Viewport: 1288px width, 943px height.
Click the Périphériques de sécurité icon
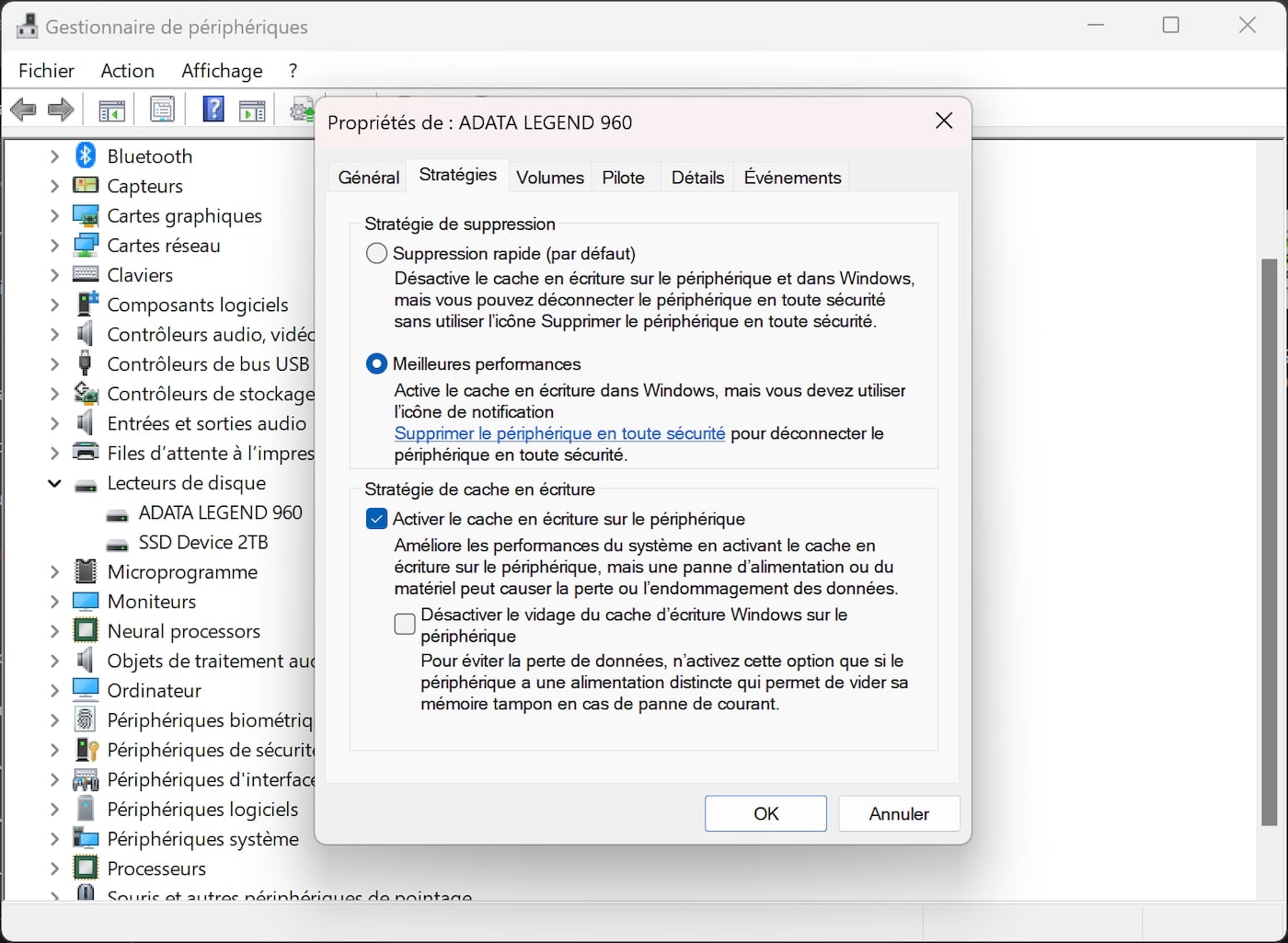pyautogui.click(x=86, y=749)
